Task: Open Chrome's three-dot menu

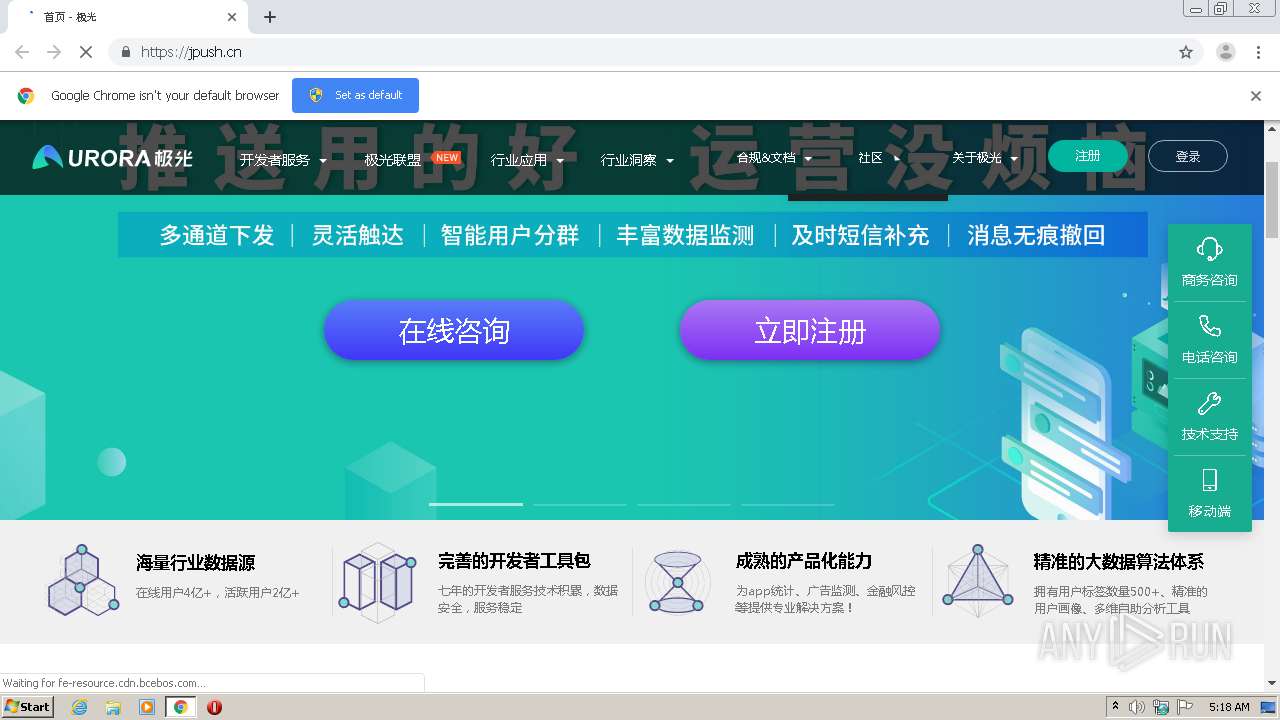Action: (x=1256, y=52)
